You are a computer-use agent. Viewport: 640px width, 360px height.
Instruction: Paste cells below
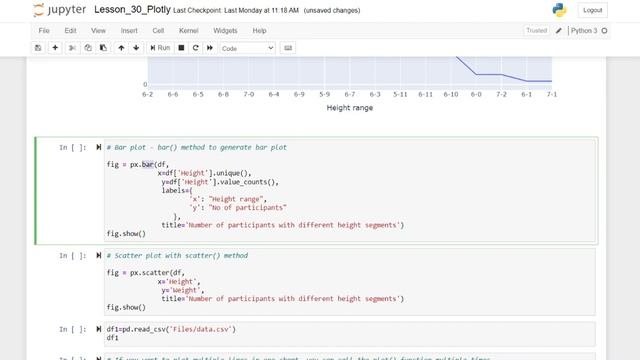(103, 48)
